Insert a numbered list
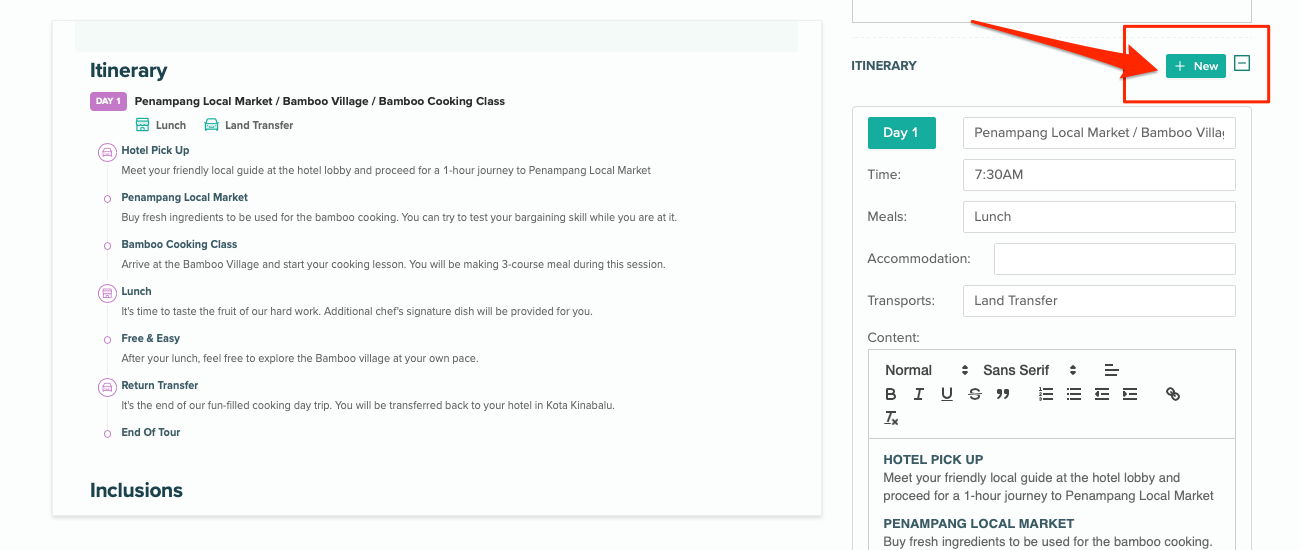This screenshot has height=550, width=1300. point(1046,394)
